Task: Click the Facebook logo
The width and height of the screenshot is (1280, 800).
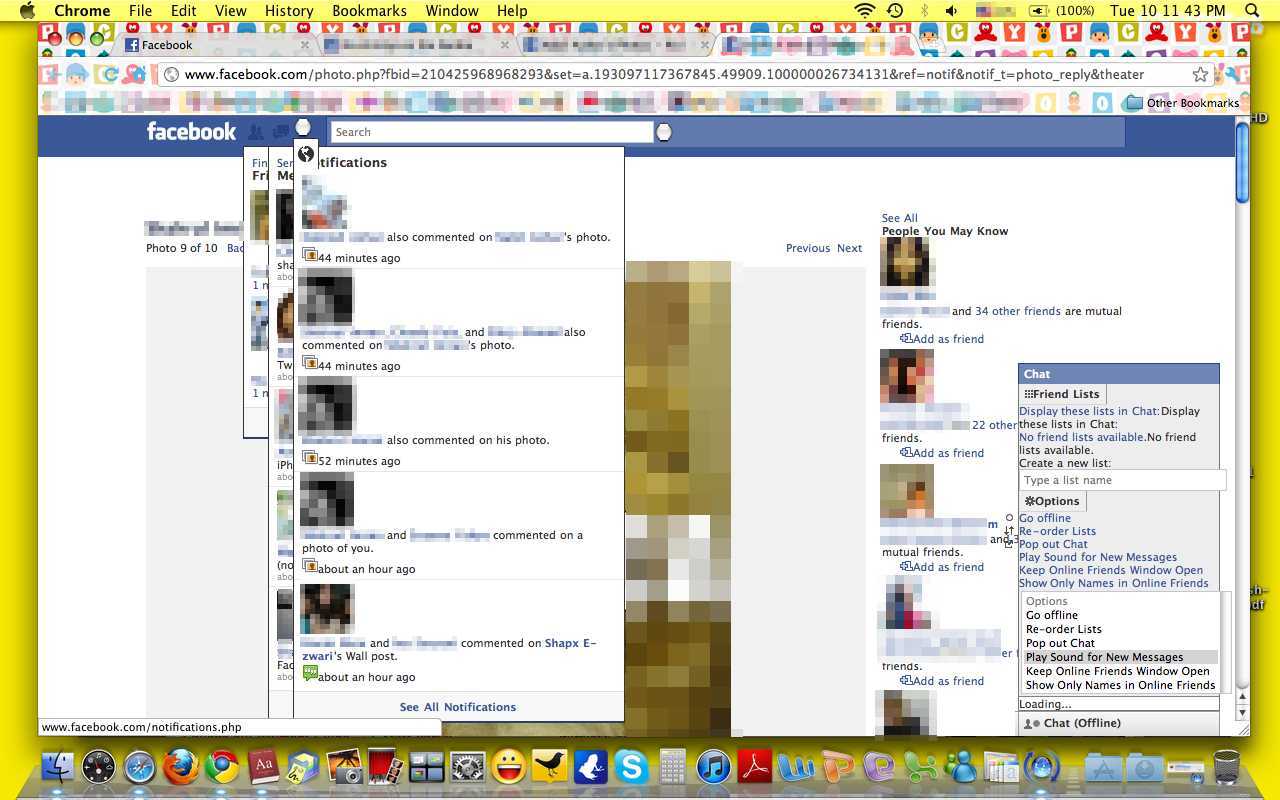Action: point(191,131)
